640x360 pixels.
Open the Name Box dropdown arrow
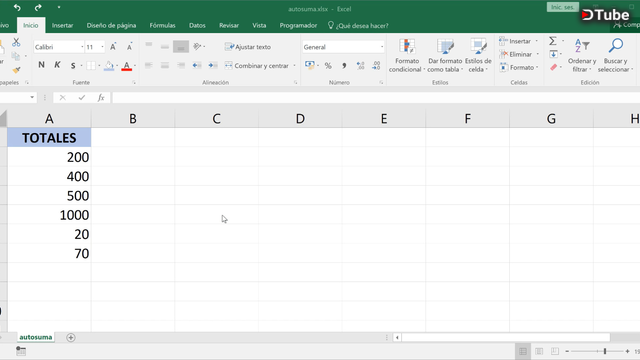click(32, 98)
